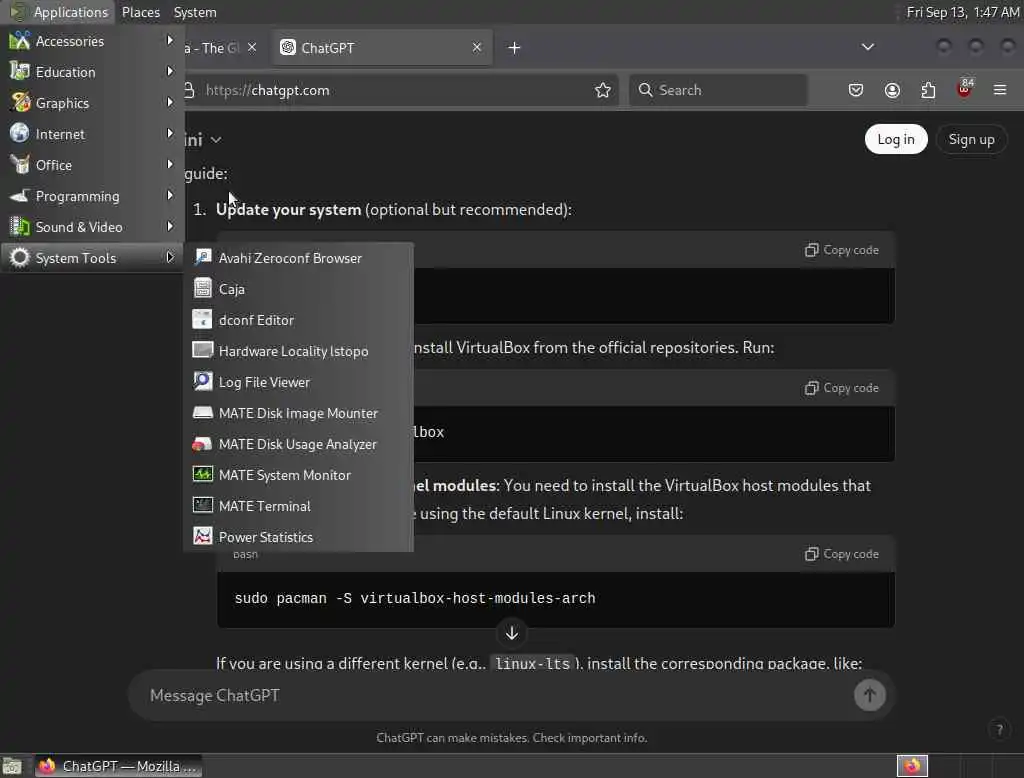Image resolution: width=1024 pixels, height=778 pixels.
Task: Bookmark this page with the star
Action: 602,90
